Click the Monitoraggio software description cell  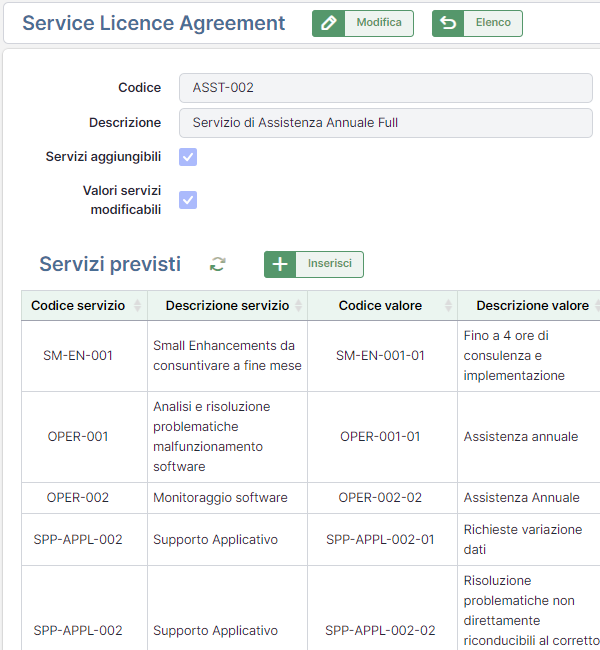tap(220, 498)
